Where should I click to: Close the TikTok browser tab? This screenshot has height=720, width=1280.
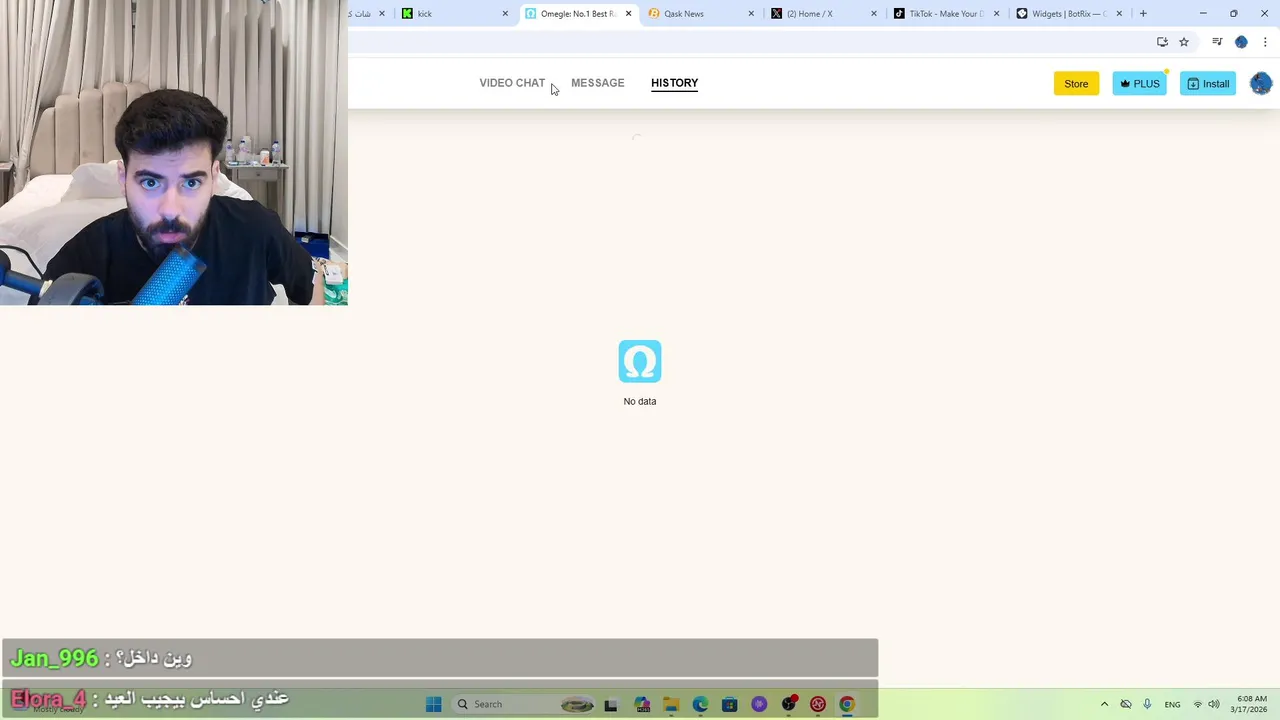tap(997, 14)
